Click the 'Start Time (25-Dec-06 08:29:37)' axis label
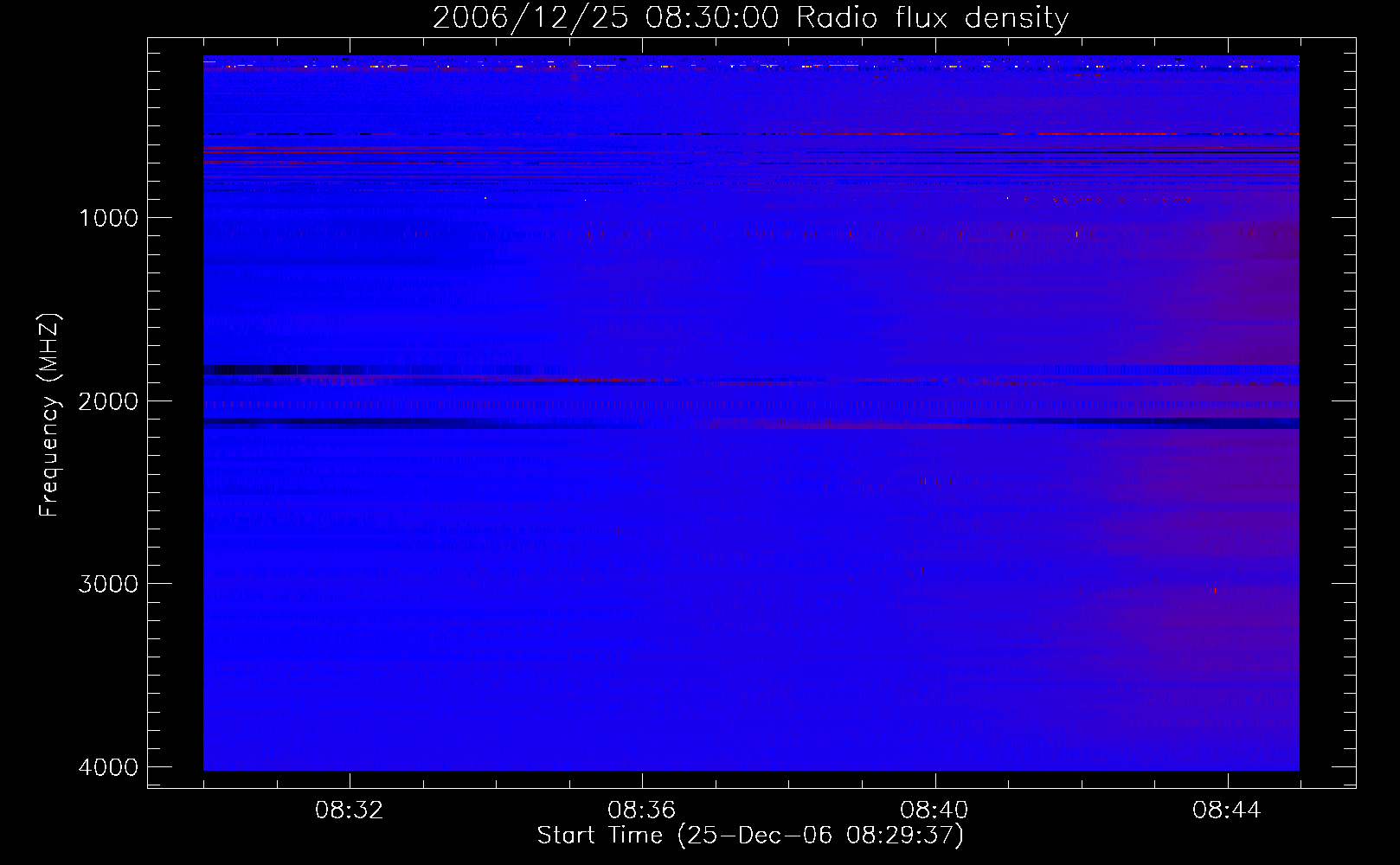The height and width of the screenshot is (865, 1400). pyautogui.click(x=750, y=836)
